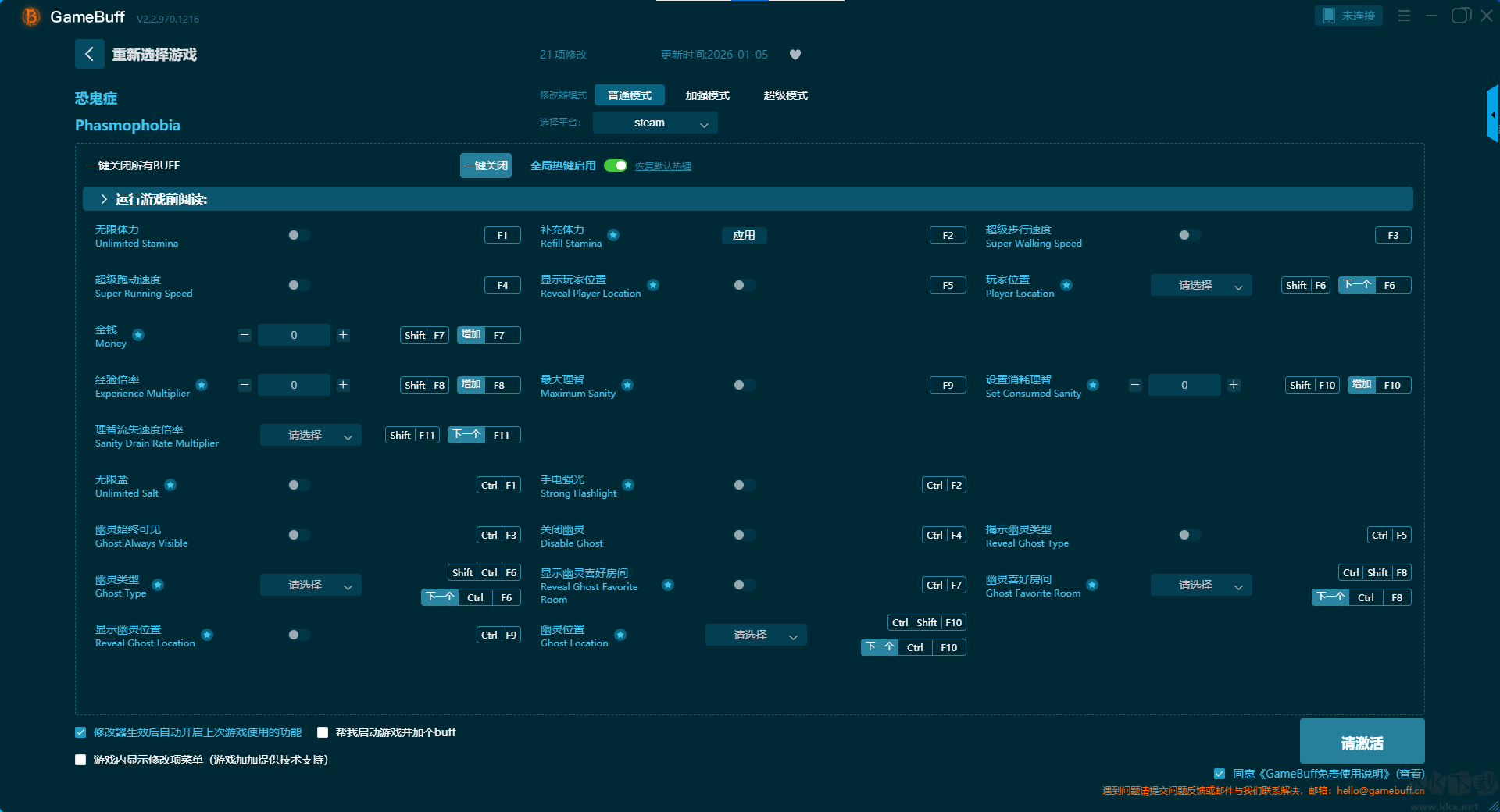The height and width of the screenshot is (812, 1500).
Task: Click the GameBuff logo icon
Action: click(30, 16)
